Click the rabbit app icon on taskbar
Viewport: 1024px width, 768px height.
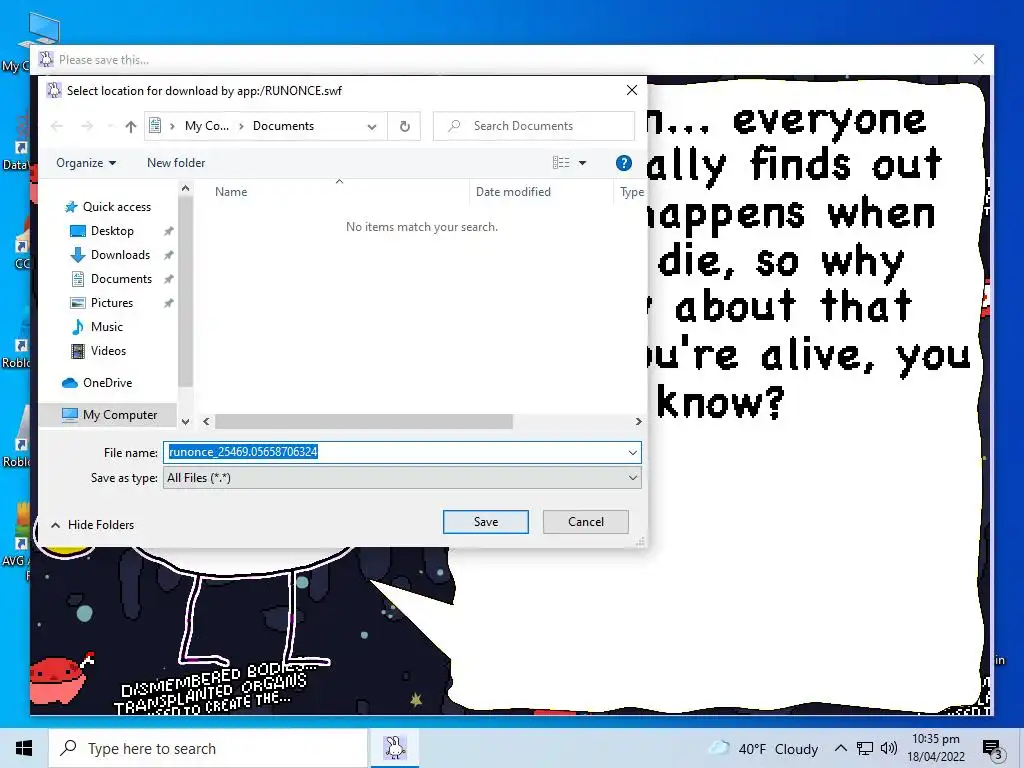coord(395,748)
